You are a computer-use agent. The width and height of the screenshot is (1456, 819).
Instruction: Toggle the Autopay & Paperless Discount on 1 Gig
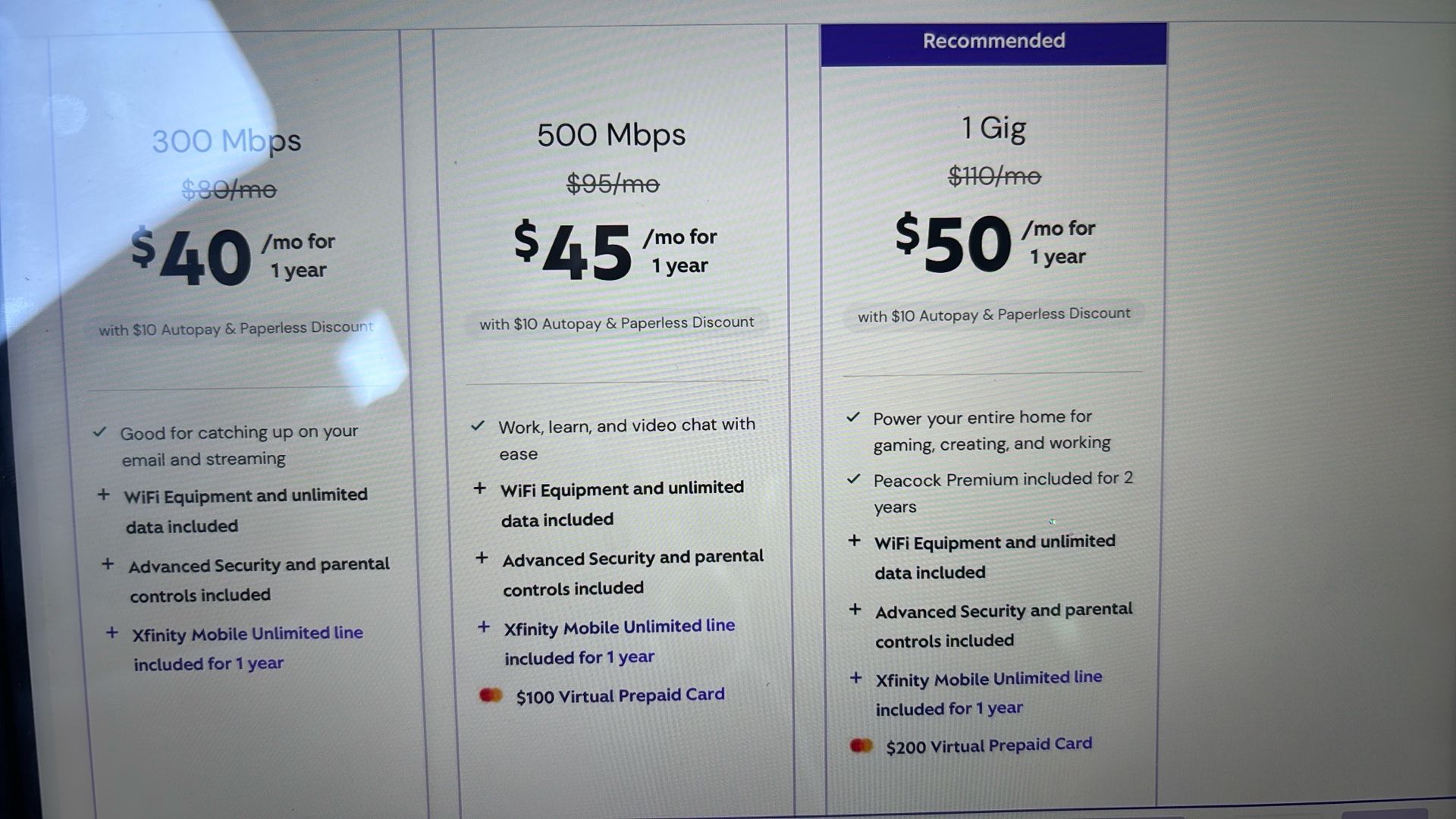coord(993,313)
